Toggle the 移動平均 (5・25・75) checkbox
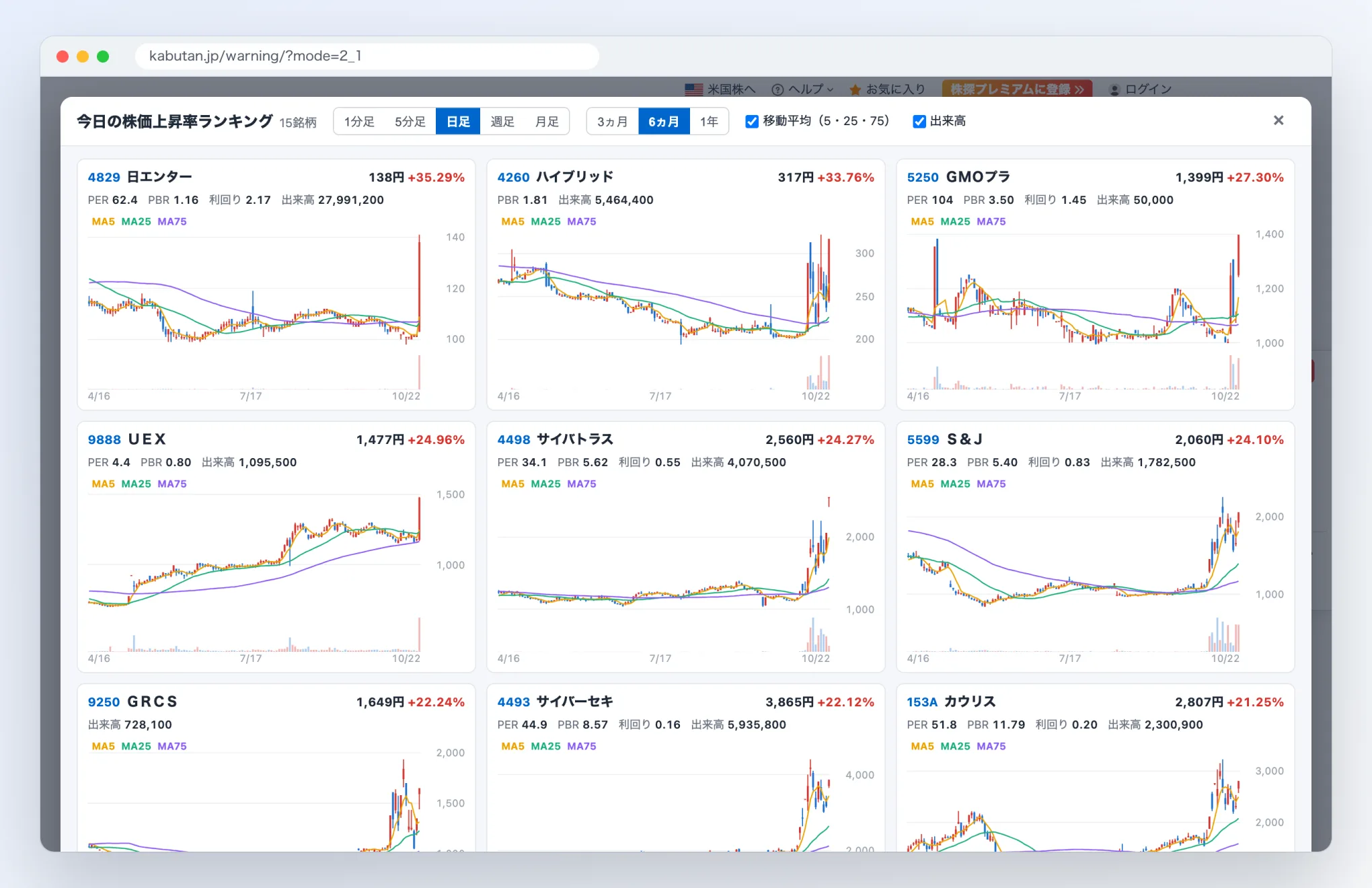 click(x=752, y=121)
